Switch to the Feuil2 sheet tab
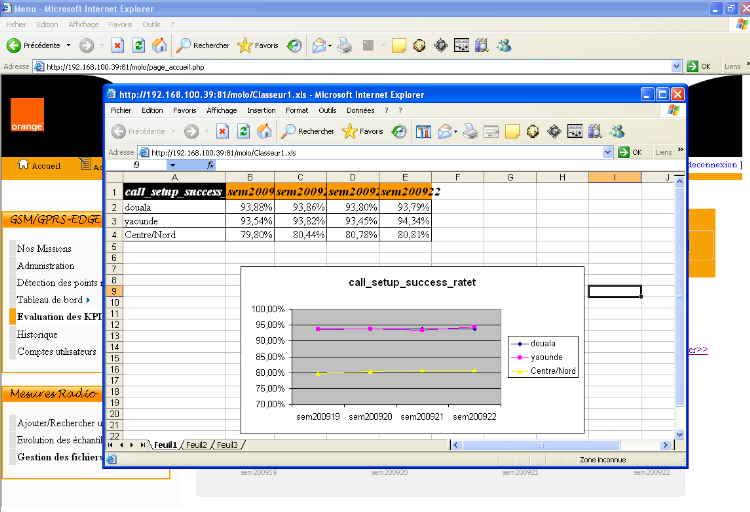Screen dimensions: 750x512 click(196, 444)
